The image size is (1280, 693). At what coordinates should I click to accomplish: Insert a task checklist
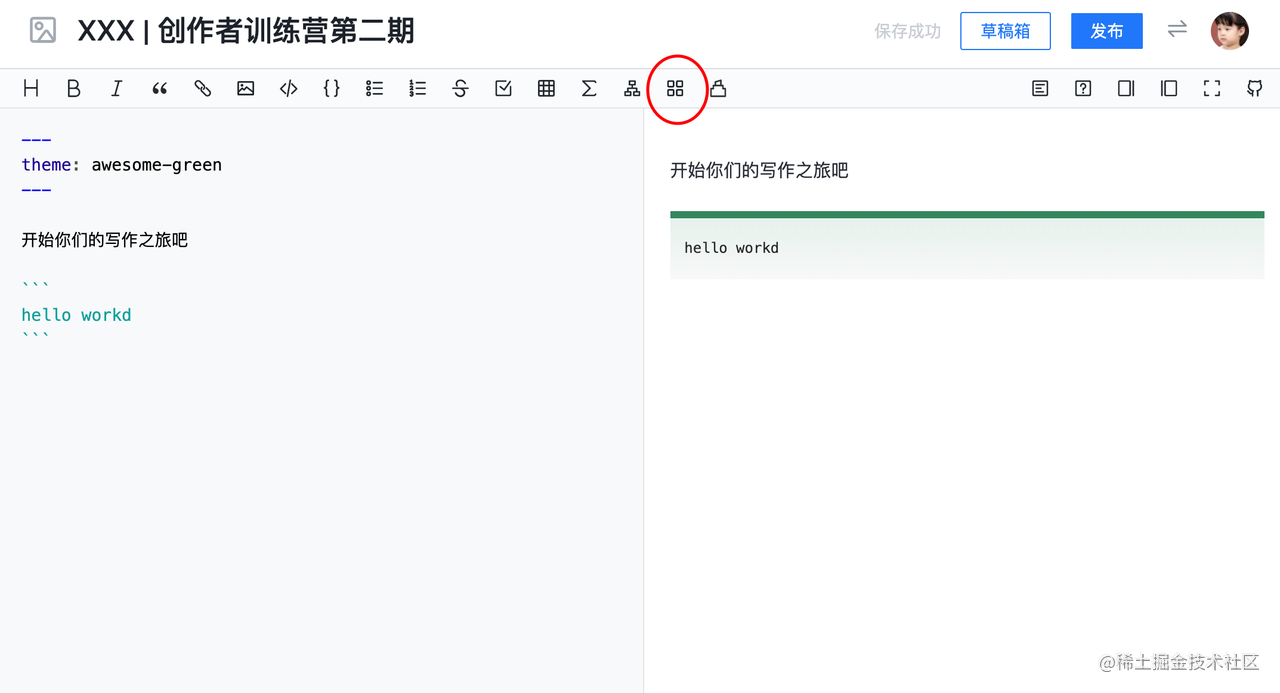click(504, 89)
